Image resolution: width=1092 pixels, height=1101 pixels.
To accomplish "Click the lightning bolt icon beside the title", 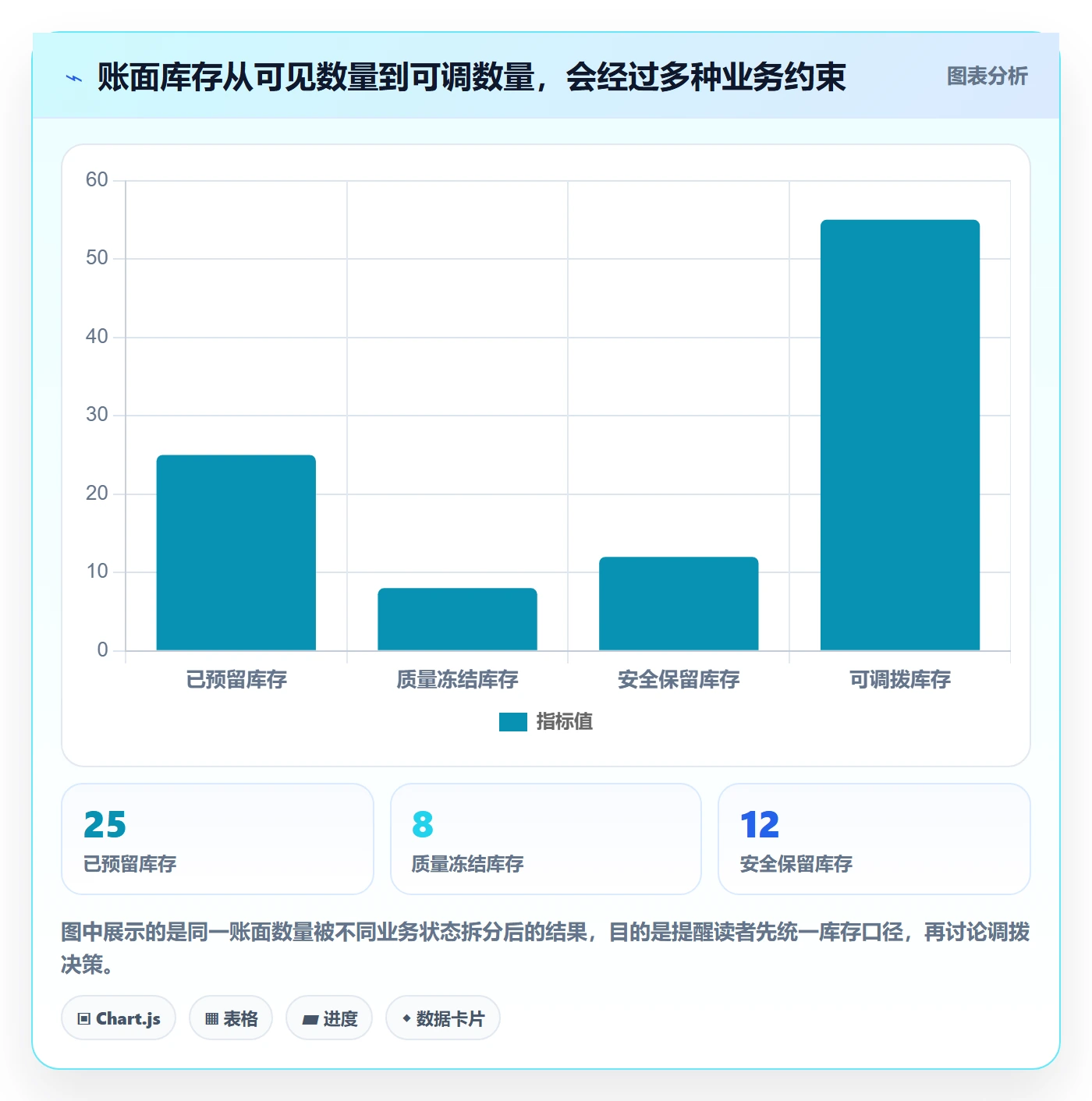I will [74, 78].
